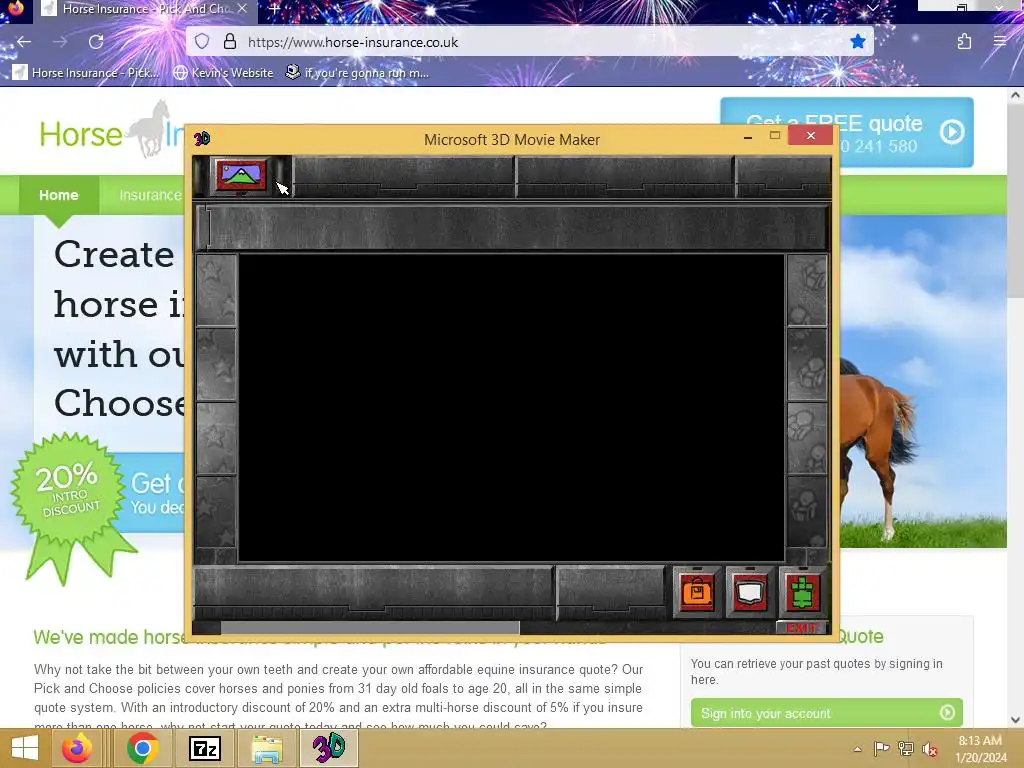Show hidden system tray icons
Image resolution: width=1024 pixels, height=768 pixels.
tap(857, 748)
